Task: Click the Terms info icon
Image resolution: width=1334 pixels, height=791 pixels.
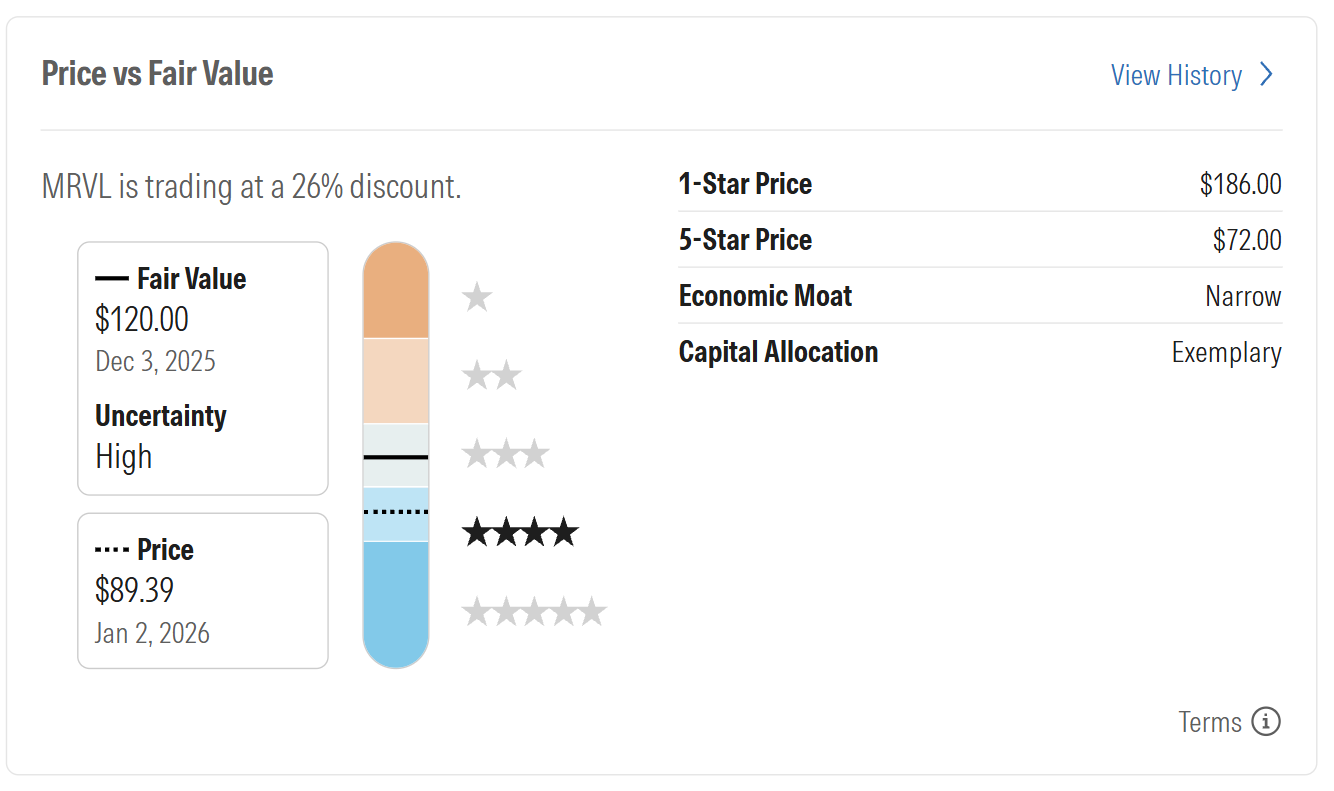Action: click(1266, 721)
